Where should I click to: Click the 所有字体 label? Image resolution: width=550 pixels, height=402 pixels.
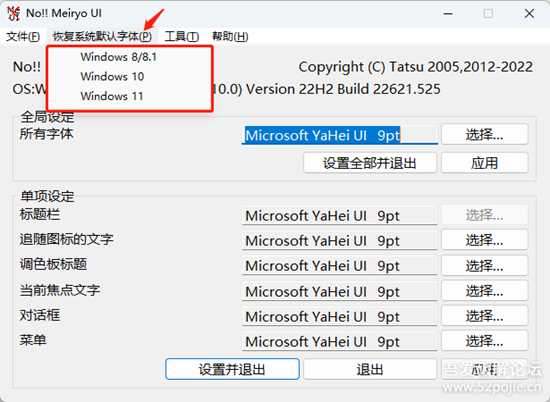tap(47, 134)
